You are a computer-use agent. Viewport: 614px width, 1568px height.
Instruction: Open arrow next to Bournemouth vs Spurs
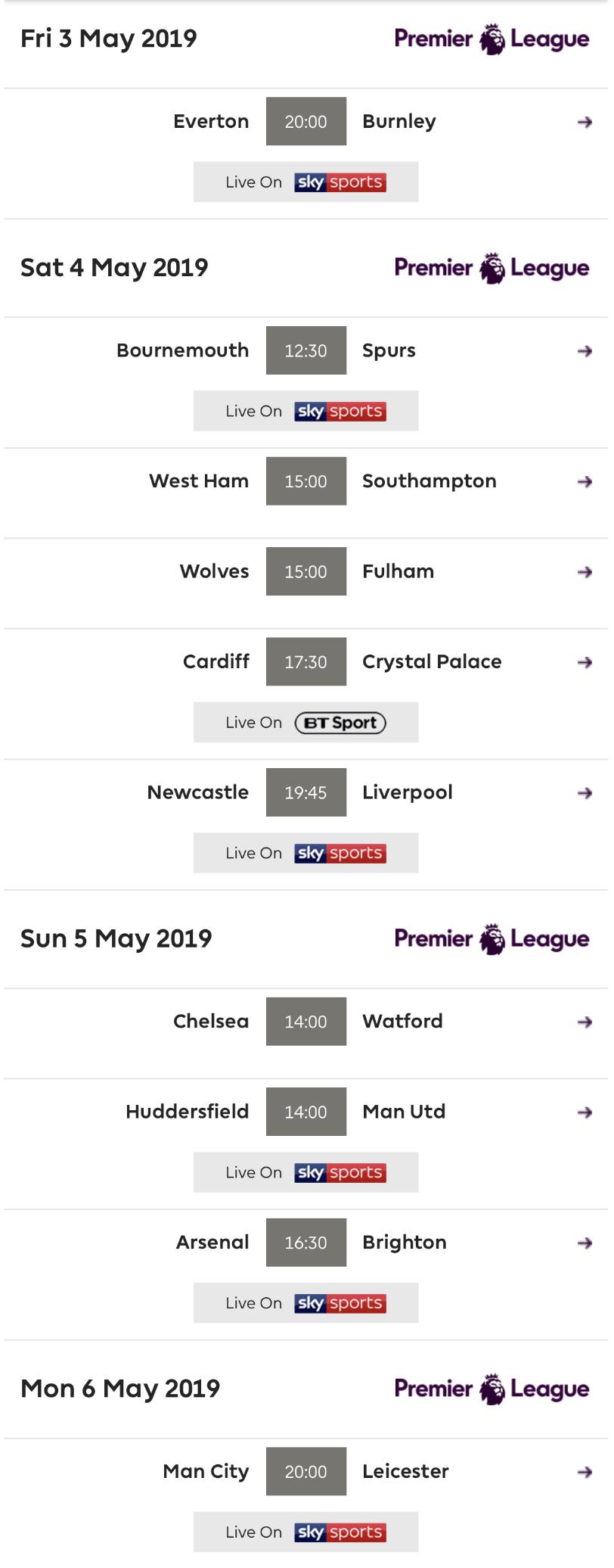[585, 351]
